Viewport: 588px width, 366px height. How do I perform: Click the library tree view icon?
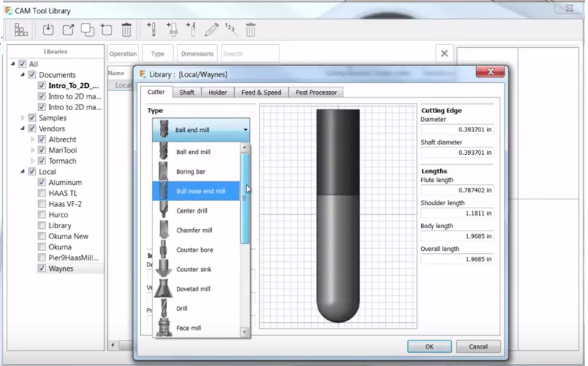tap(21, 30)
